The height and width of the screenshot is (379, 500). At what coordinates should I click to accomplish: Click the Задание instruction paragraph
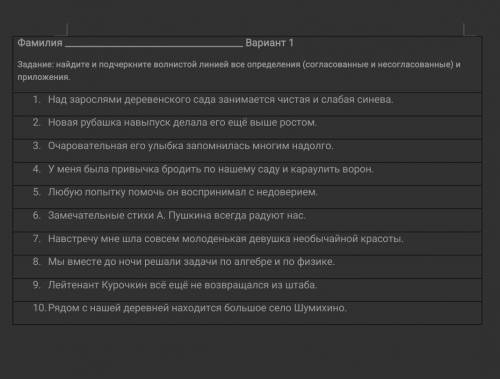pyautogui.click(x=239, y=70)
